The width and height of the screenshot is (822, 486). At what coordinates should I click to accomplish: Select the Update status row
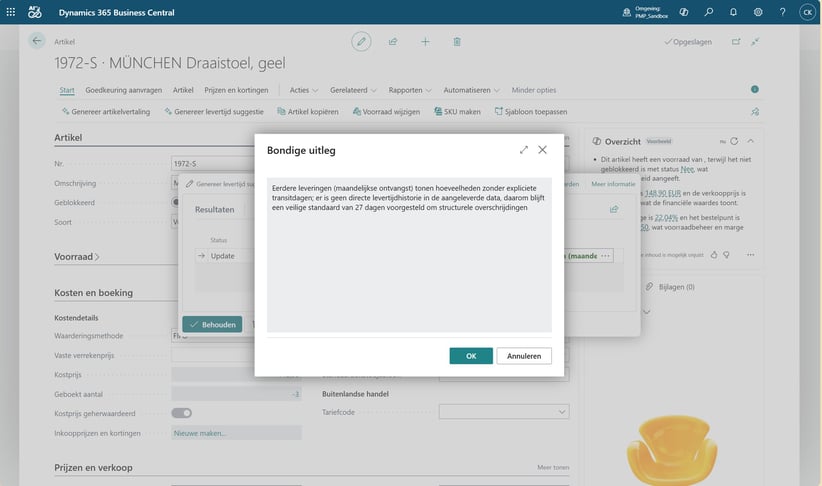coord(222,256)
